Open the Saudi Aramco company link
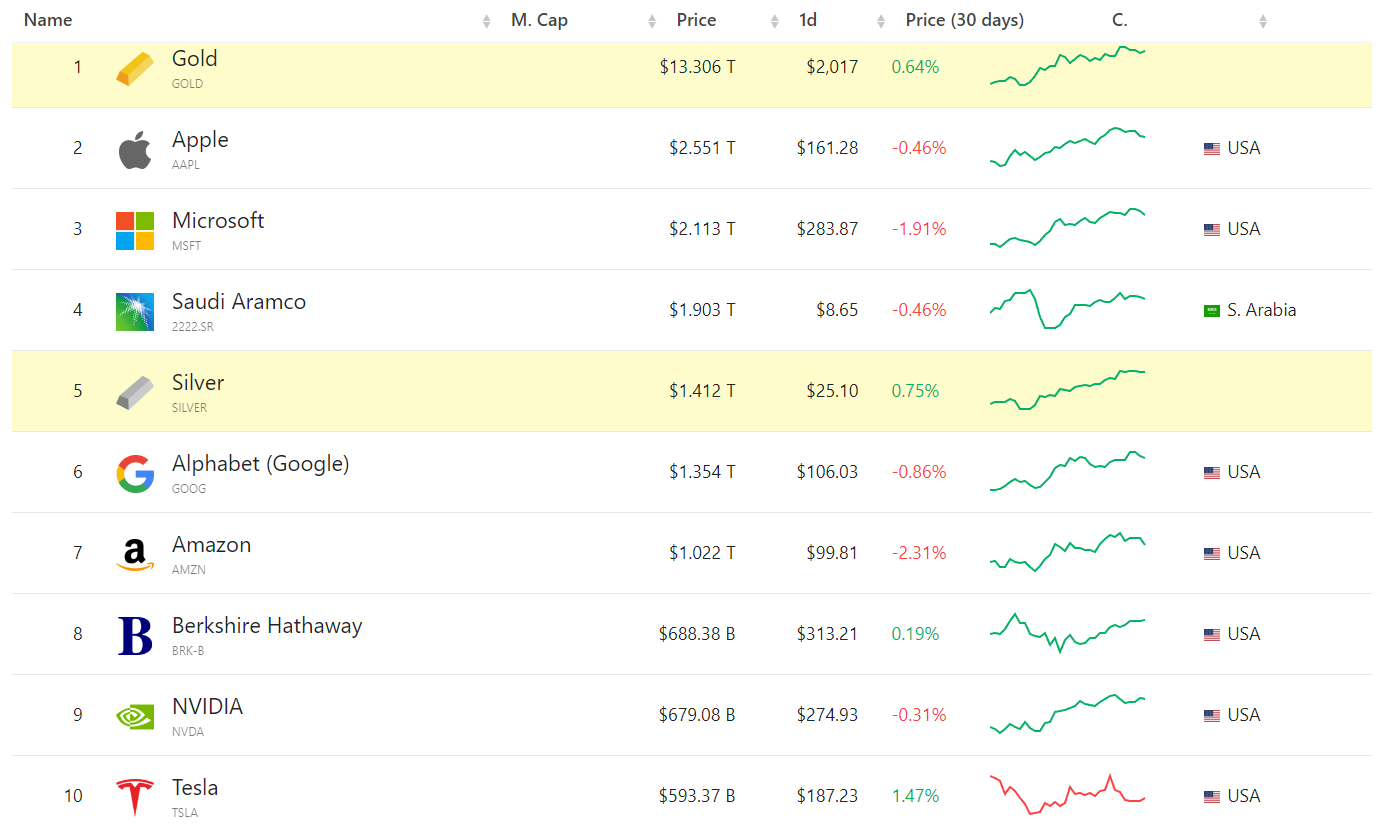 (239, 301)
